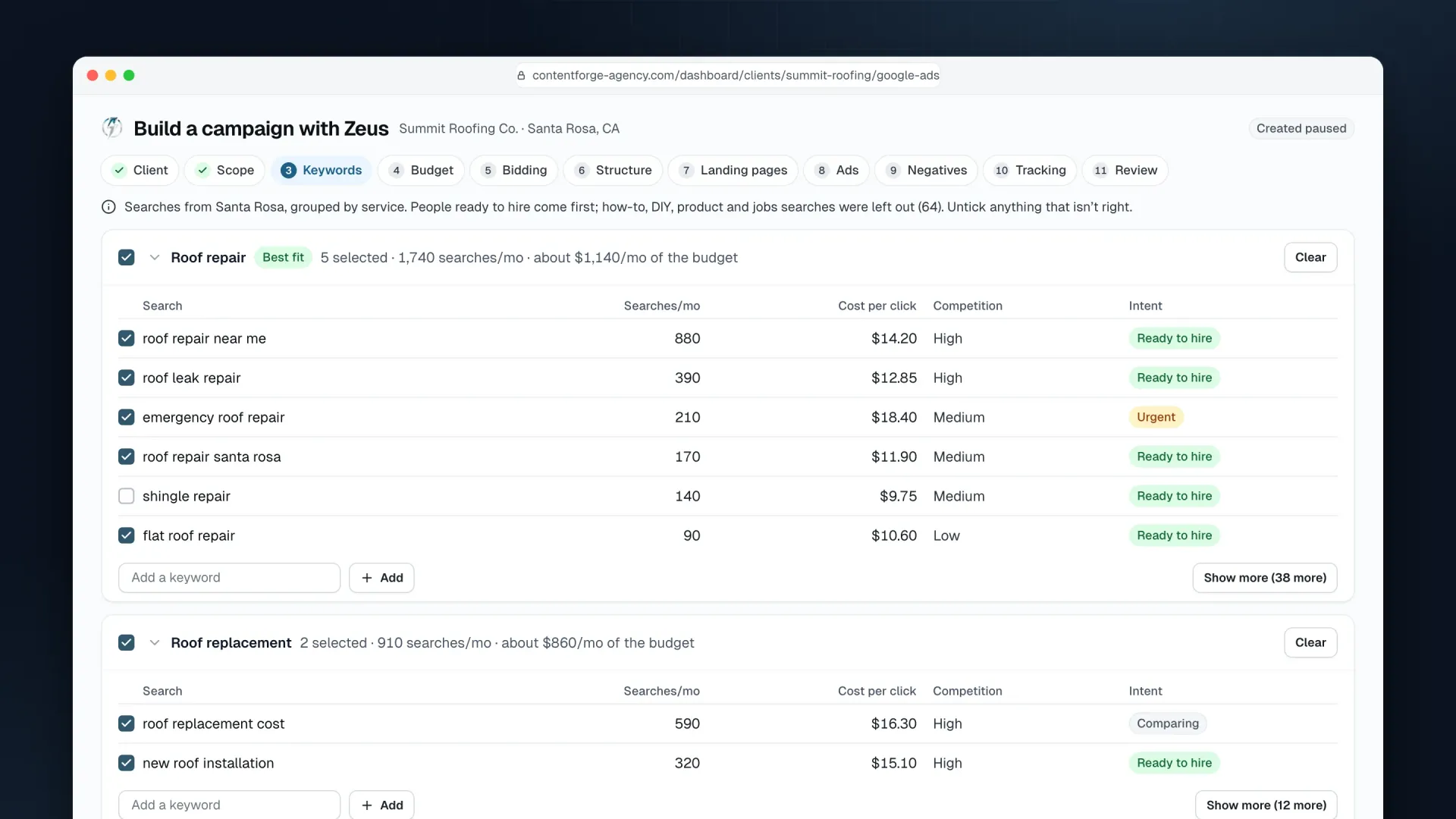Select the Keywords step
The image size is (1456, 819).
pos(322,171)
